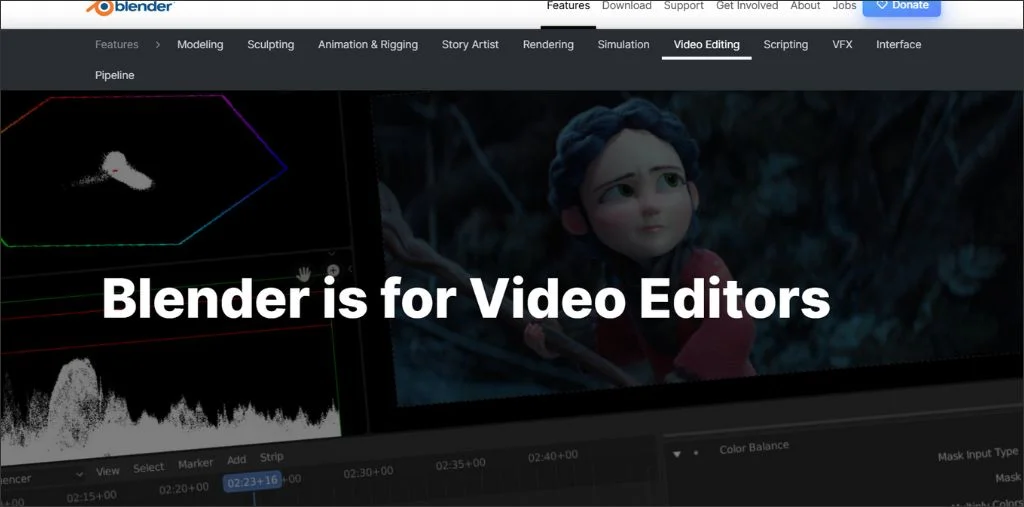Click the breadcrumb chevron separator after Features
Viewport: 1024px width, 507px height.
157,44
